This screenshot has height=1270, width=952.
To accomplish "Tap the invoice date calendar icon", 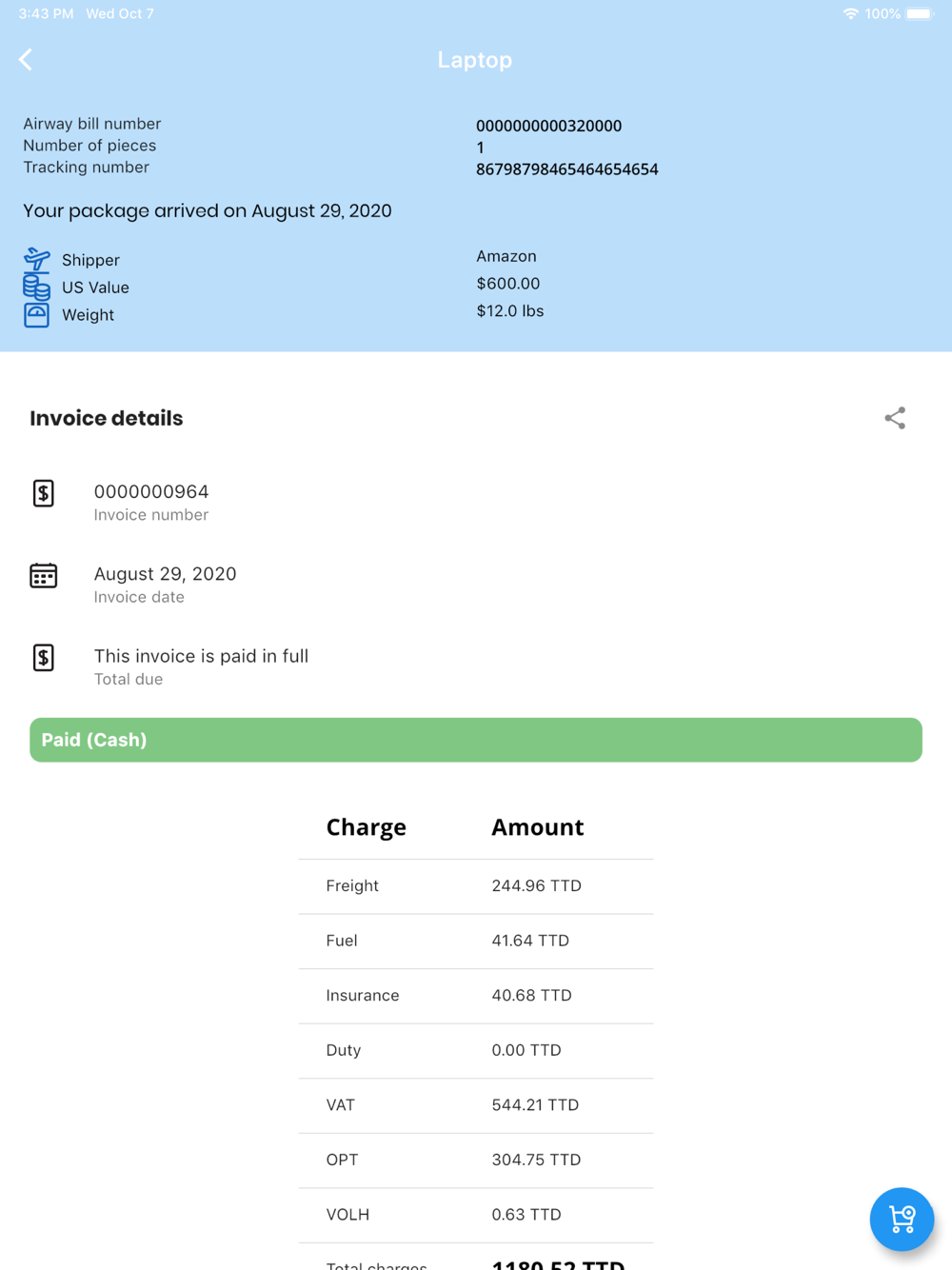I will 44,576.
